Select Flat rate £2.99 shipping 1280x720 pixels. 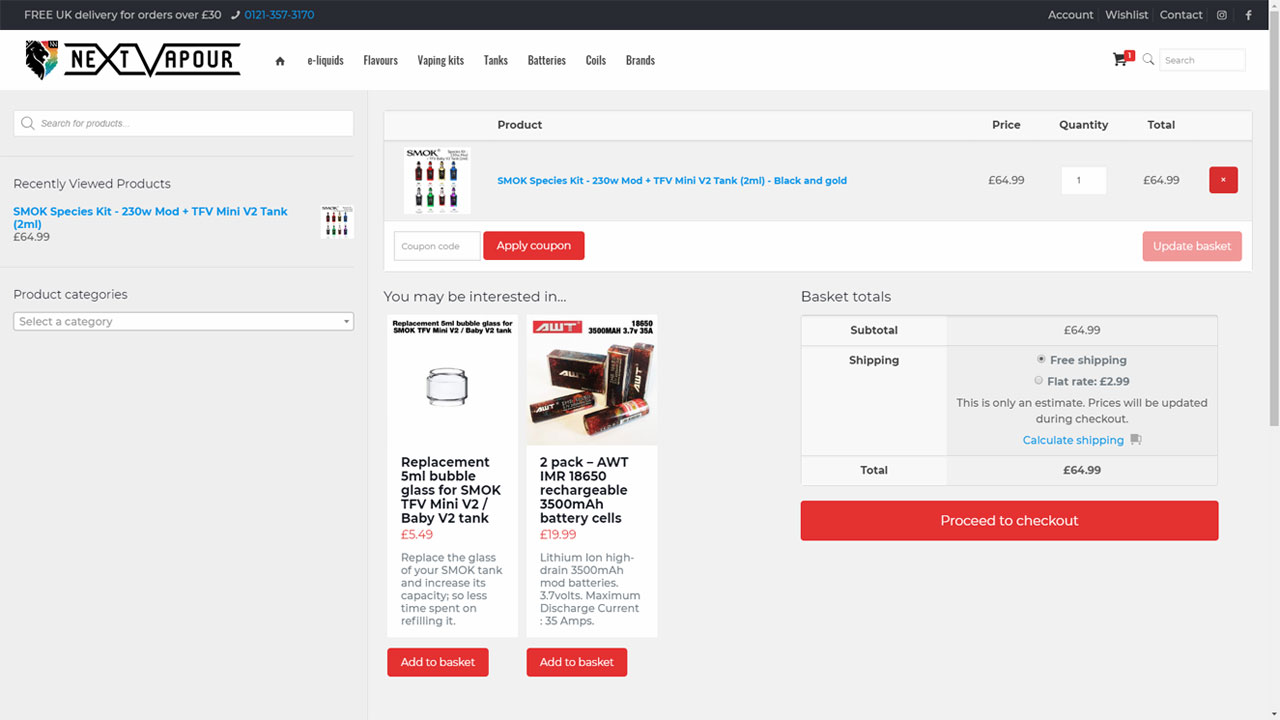click(1038, 381)
